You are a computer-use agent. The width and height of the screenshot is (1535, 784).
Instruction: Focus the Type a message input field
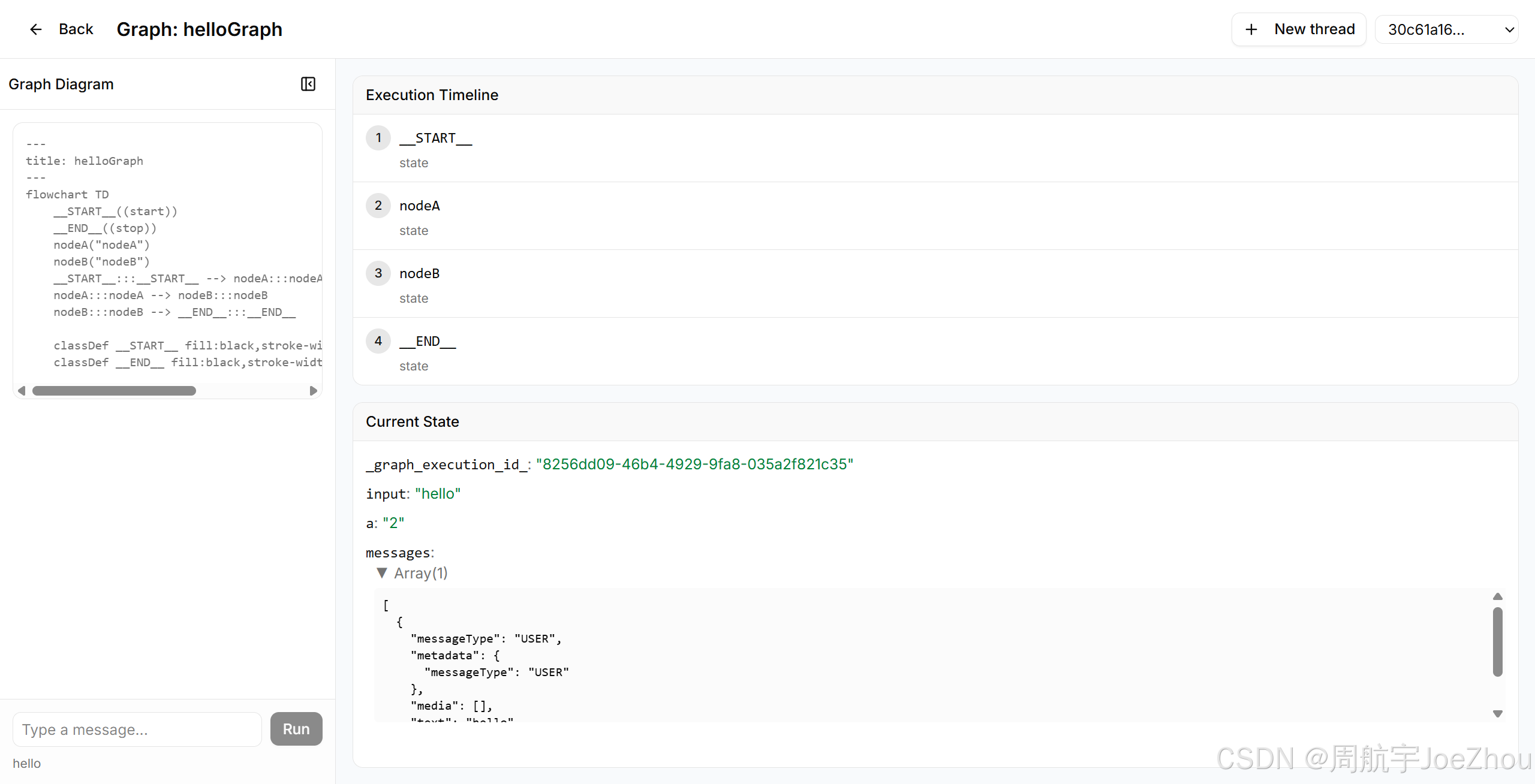[x=137, y=729]
